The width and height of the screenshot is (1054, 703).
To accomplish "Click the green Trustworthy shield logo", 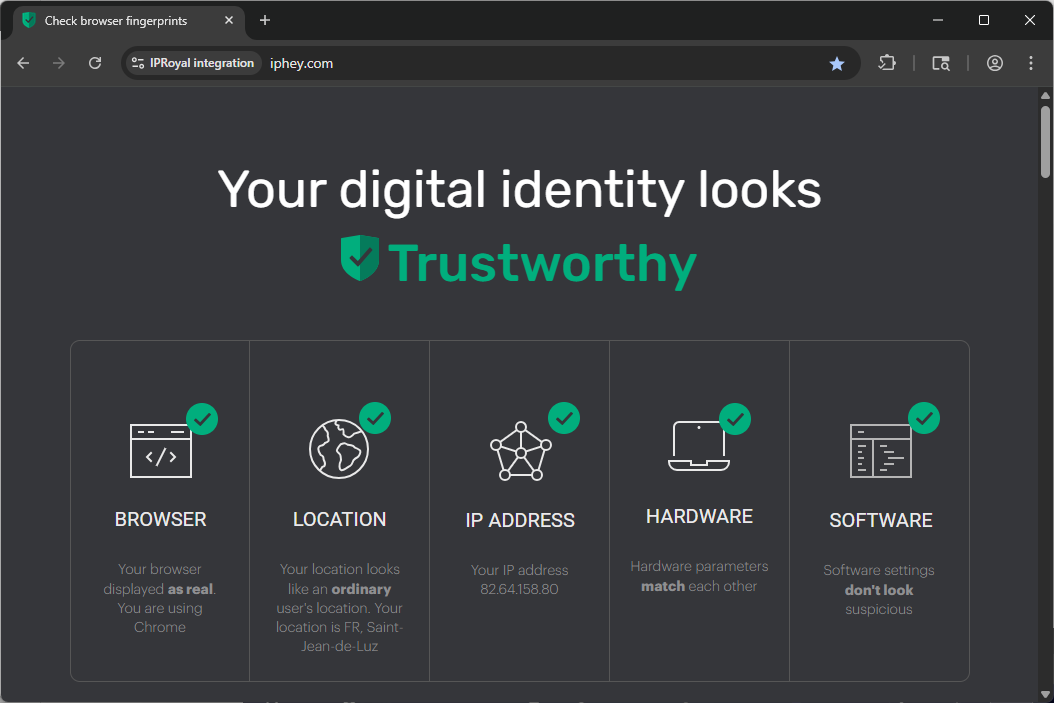I will pos(360,260).
